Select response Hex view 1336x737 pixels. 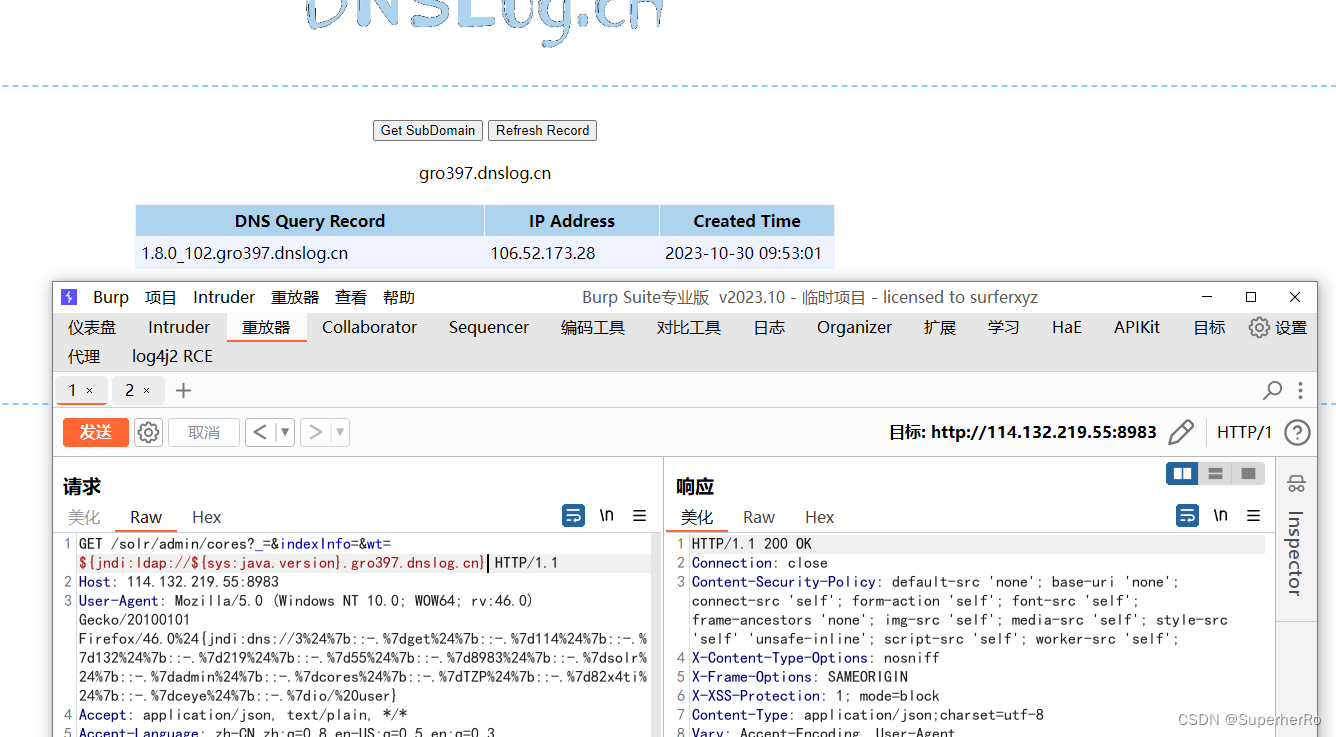(819, 517)
